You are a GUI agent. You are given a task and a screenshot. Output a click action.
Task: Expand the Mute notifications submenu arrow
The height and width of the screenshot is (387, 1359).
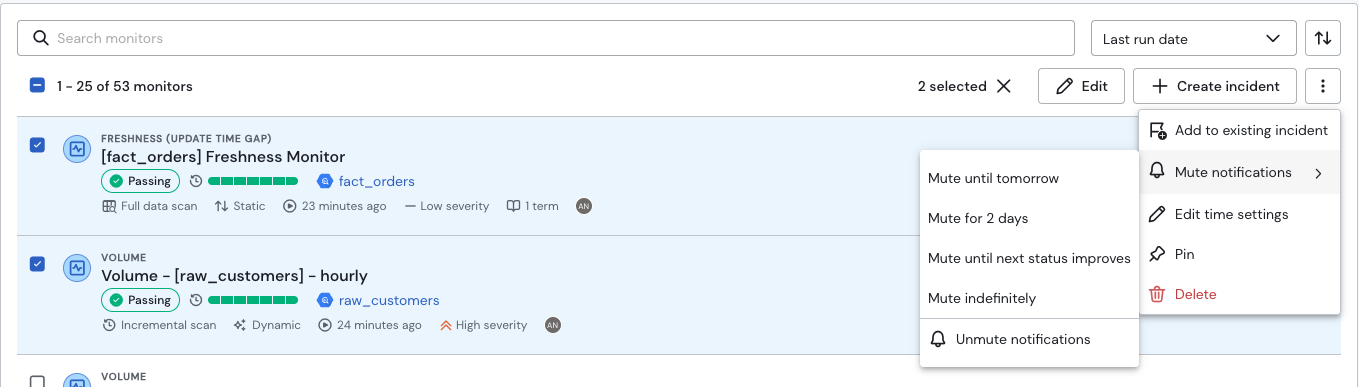(1318, 173)
